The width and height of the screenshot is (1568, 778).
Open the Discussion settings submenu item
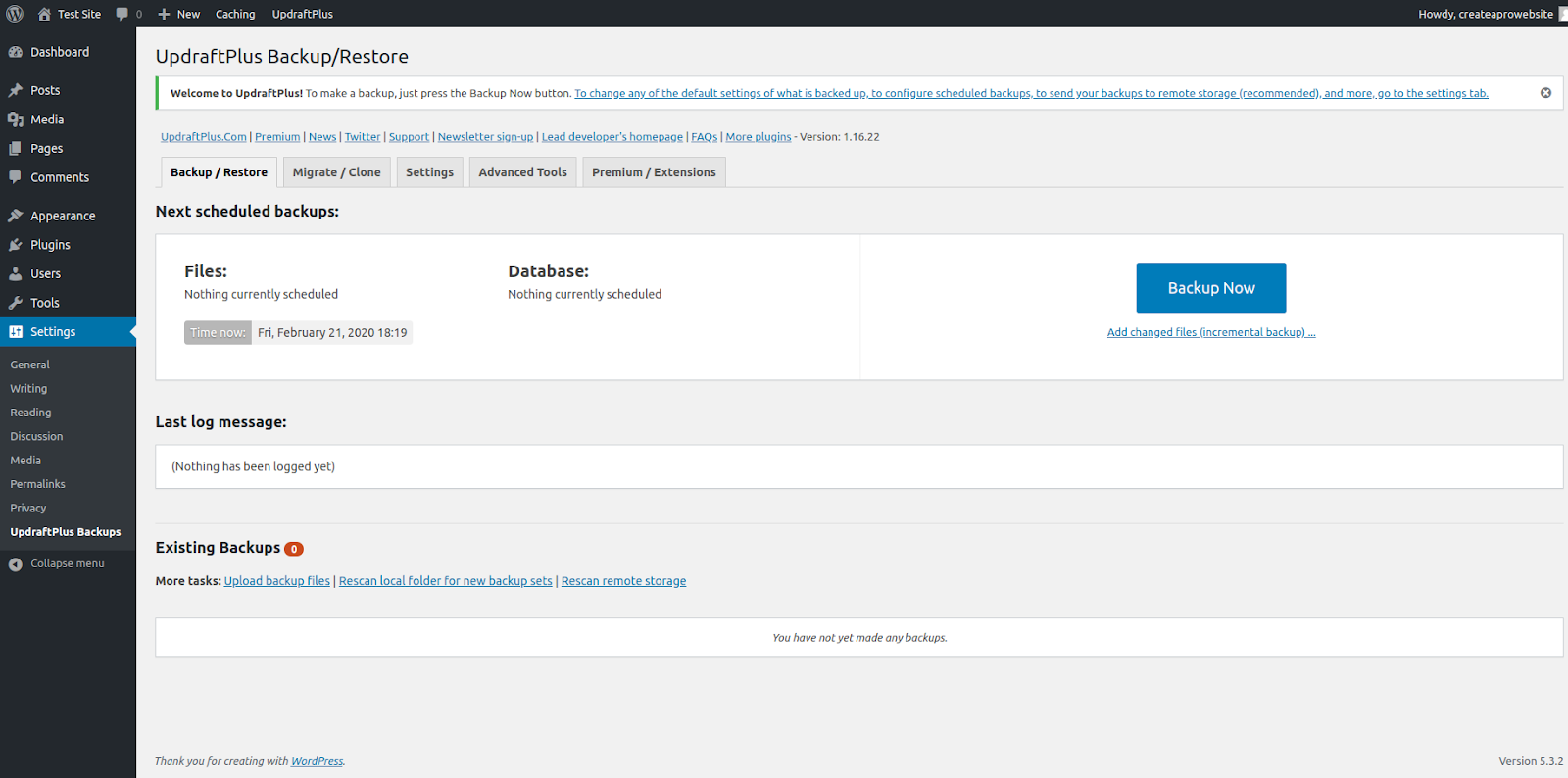tap(36, 437)
